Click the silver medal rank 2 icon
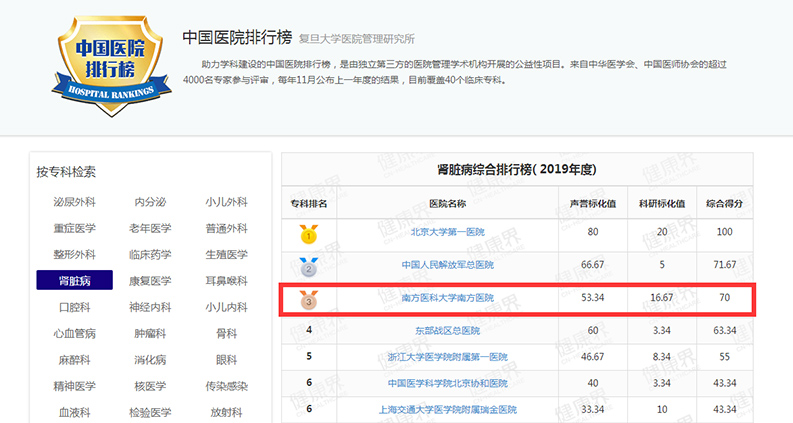793x423 pixels. pyautogui.click(x=309, y=267)
